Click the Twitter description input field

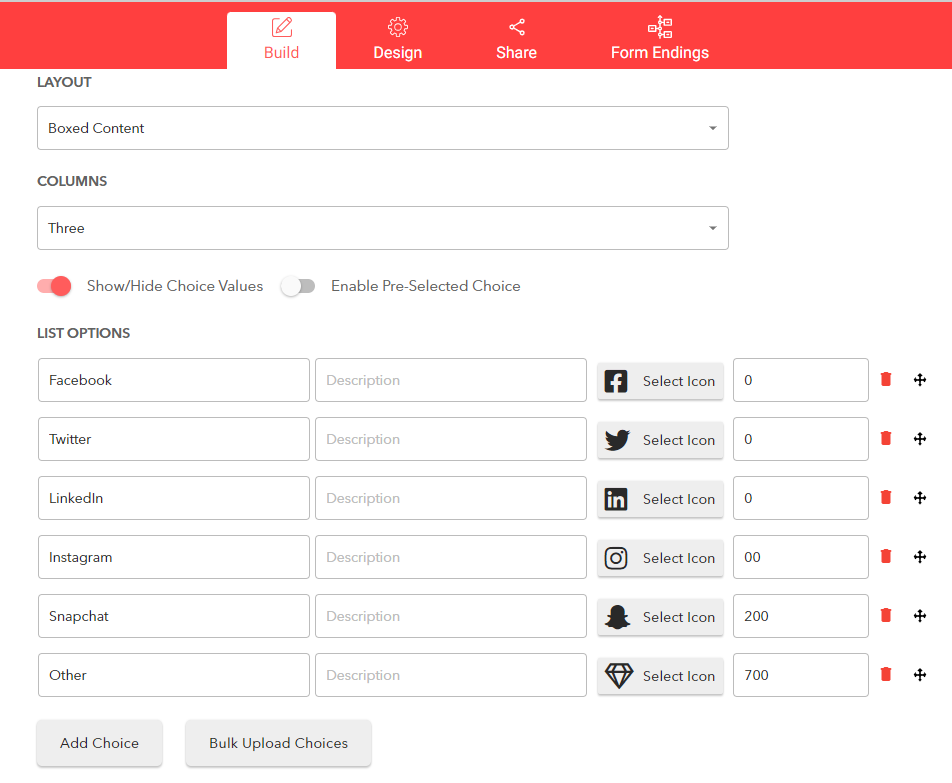pyautogui.click(x=450, y=439)
